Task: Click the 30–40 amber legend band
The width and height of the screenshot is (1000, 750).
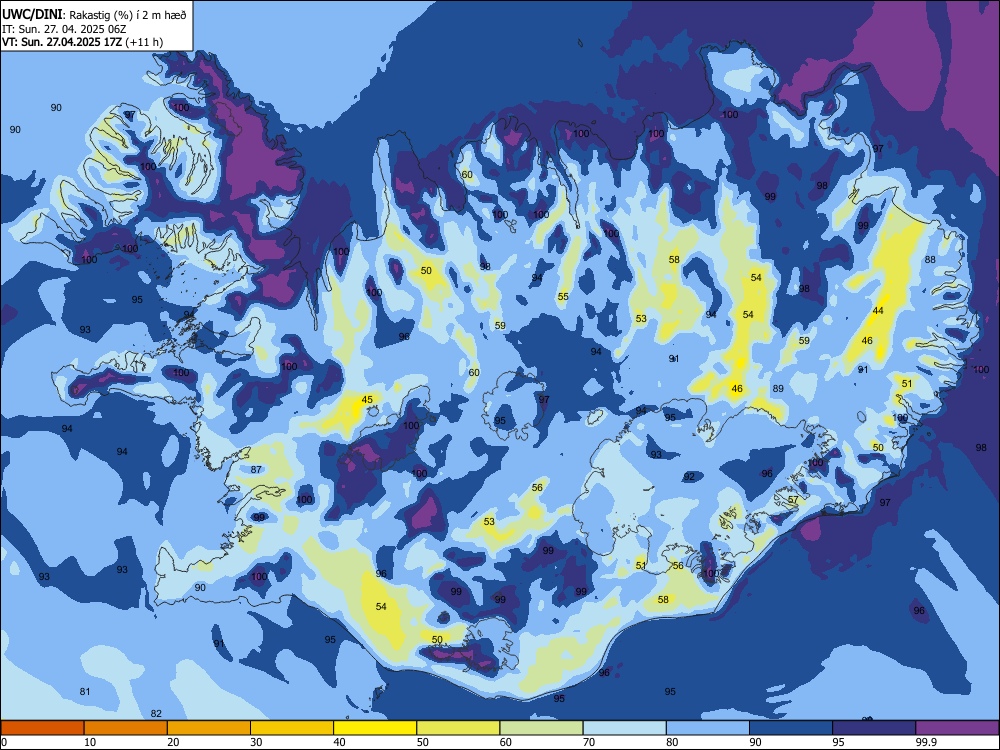Action: 292,728
